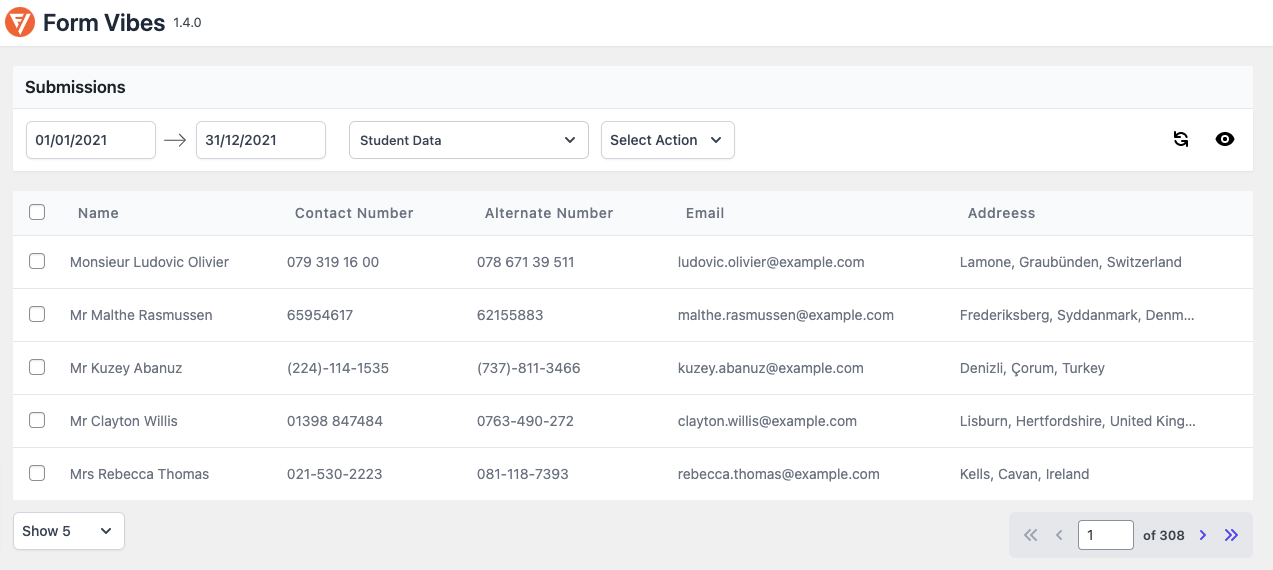Screen dimensions: 1273x570
Task: Click the Contact Number column header
Action: pos(354,213)
